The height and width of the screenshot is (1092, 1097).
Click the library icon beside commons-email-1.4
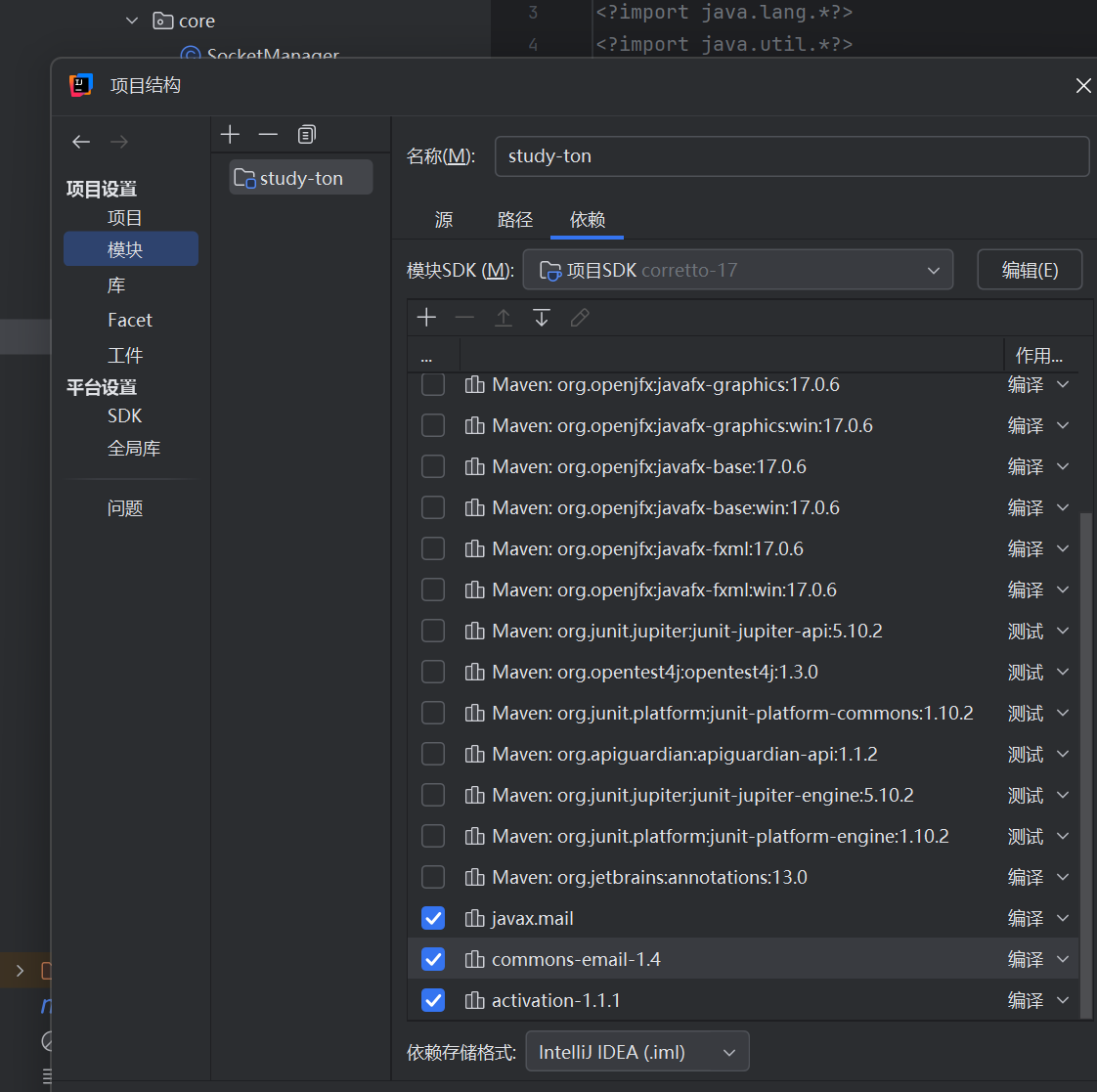tap(475, 959)
